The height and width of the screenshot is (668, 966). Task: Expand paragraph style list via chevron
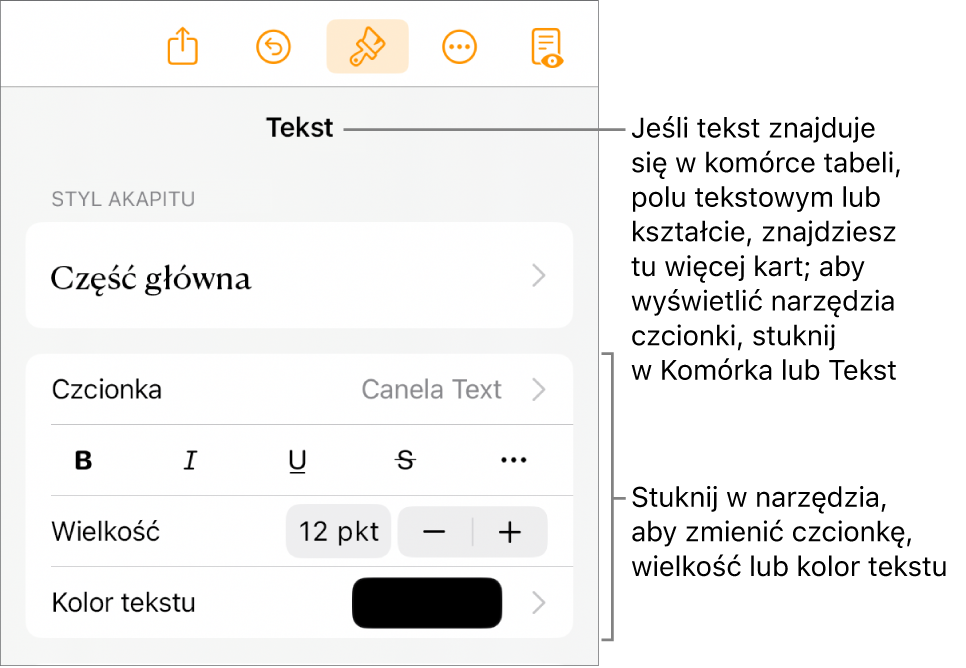click(538, 275)
